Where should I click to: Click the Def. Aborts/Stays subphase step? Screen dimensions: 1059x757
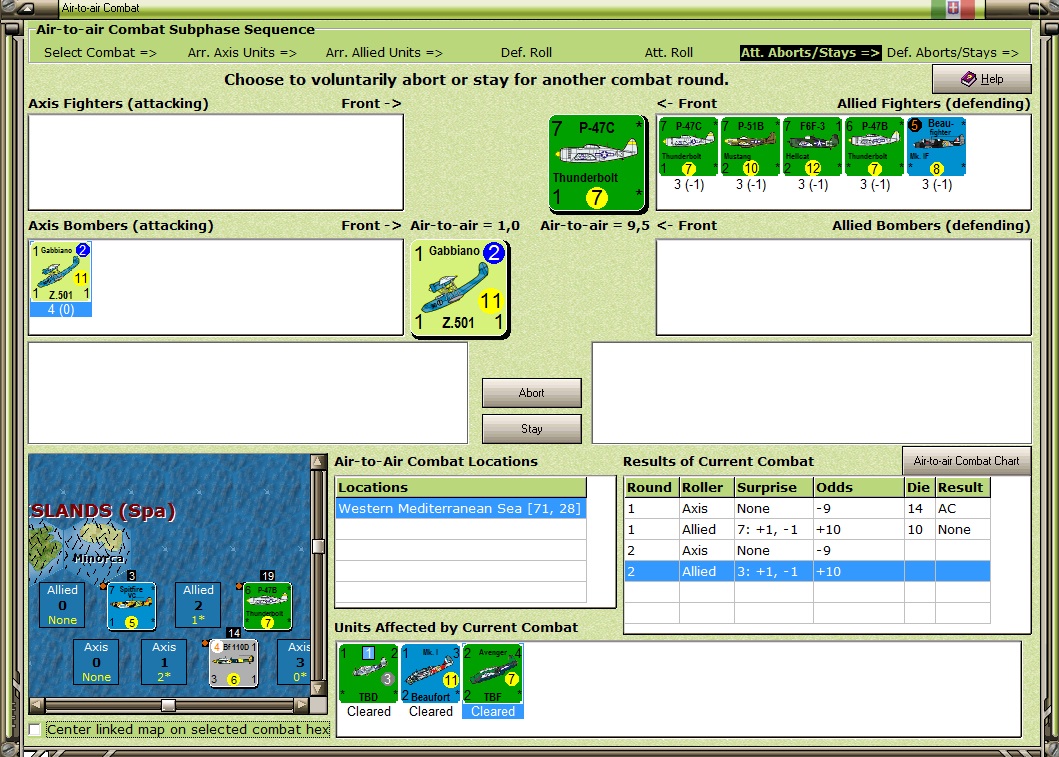pyautogui.click(x=952, y=53)
